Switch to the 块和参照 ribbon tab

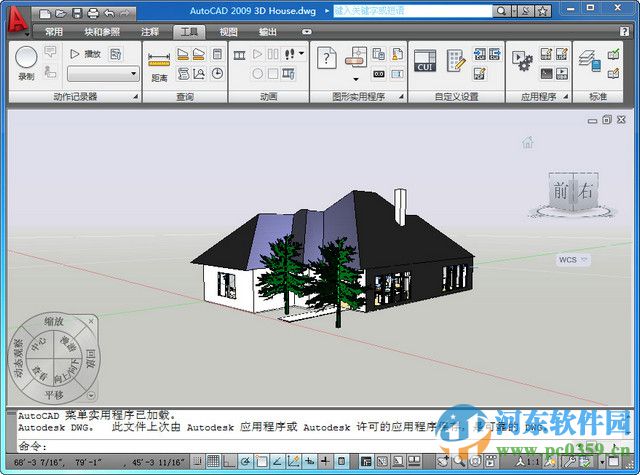coord(102,32)
